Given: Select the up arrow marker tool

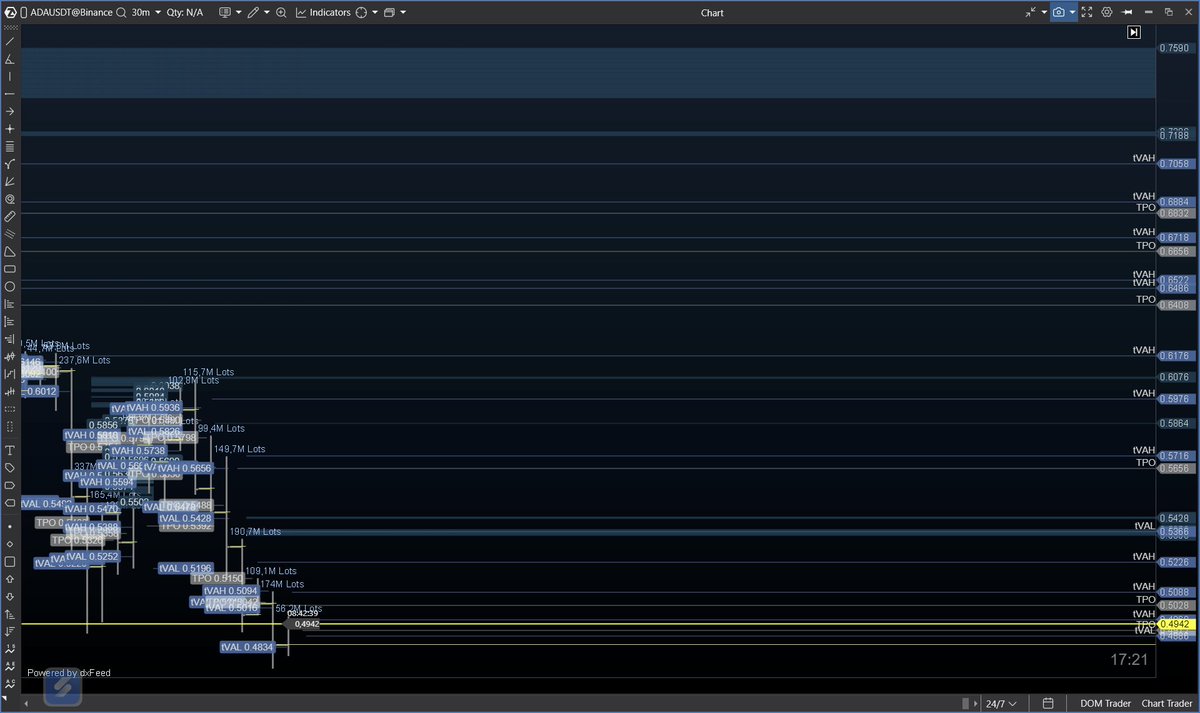Looking at the screenshot, I should click(10, 578).
